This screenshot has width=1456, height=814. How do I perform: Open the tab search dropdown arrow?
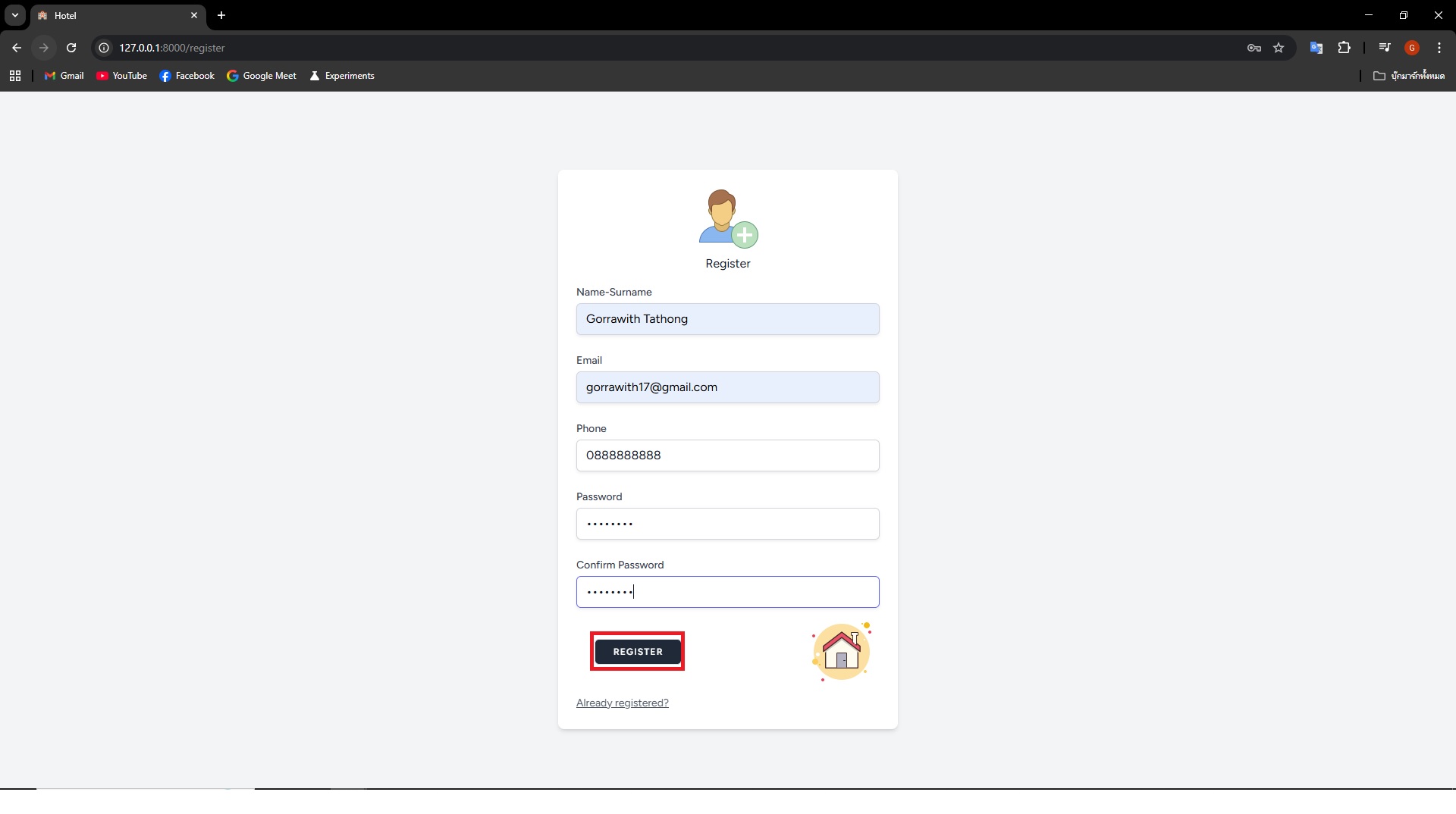[x=14, y=15]
